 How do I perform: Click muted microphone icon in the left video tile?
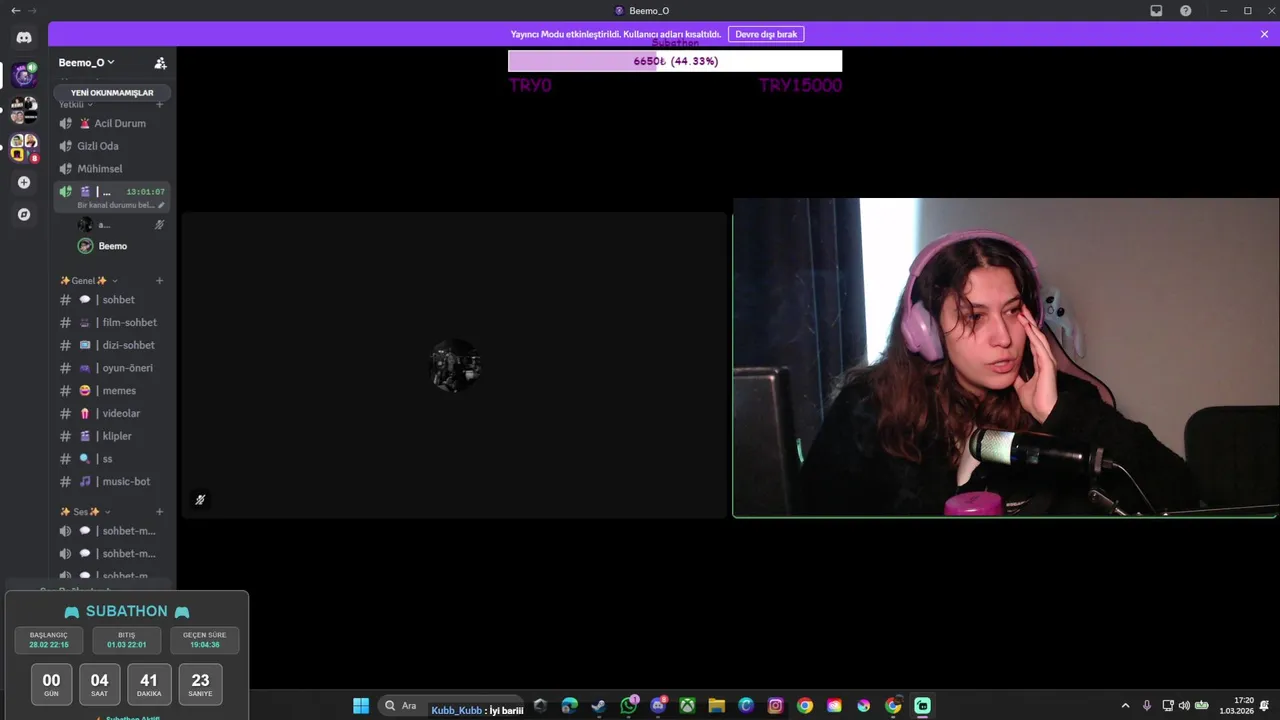pos(200,500)
